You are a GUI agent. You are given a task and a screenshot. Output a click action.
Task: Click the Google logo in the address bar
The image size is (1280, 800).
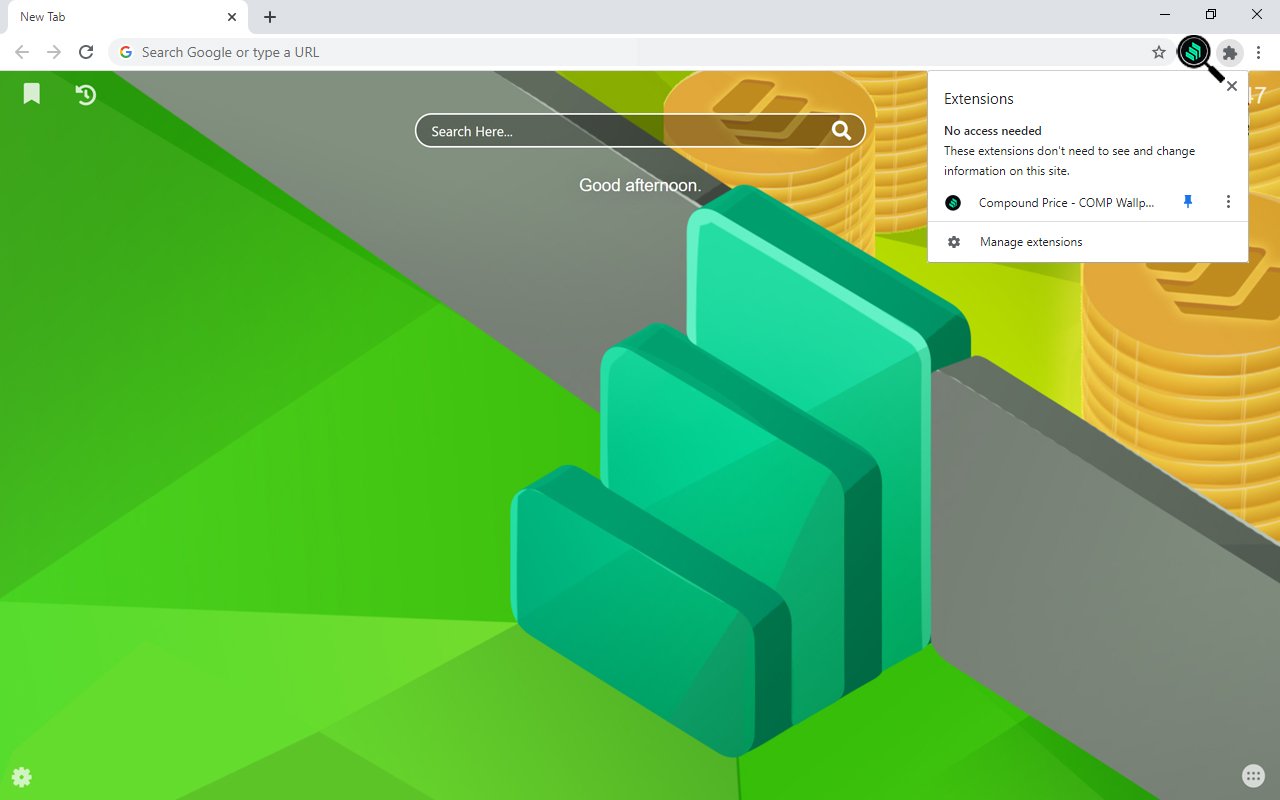[126, 52]
